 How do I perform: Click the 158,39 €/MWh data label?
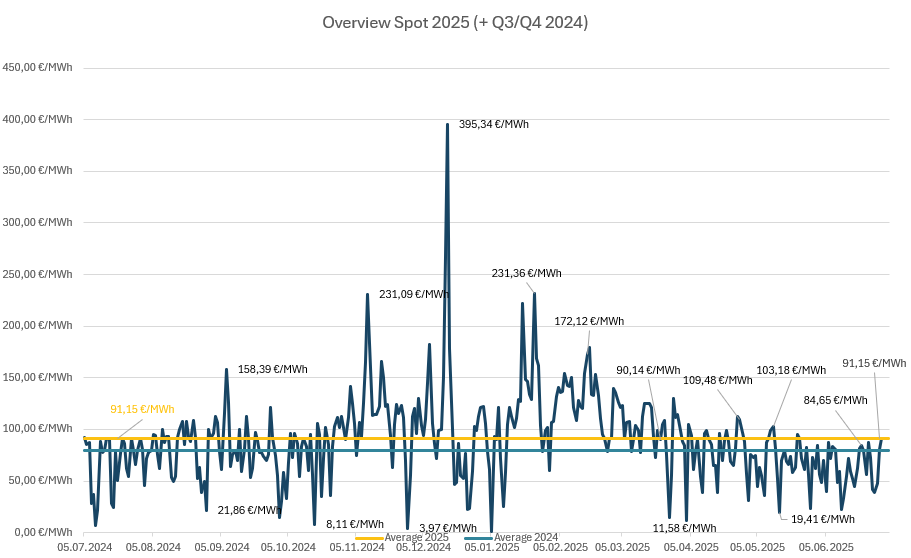point(272,369)
